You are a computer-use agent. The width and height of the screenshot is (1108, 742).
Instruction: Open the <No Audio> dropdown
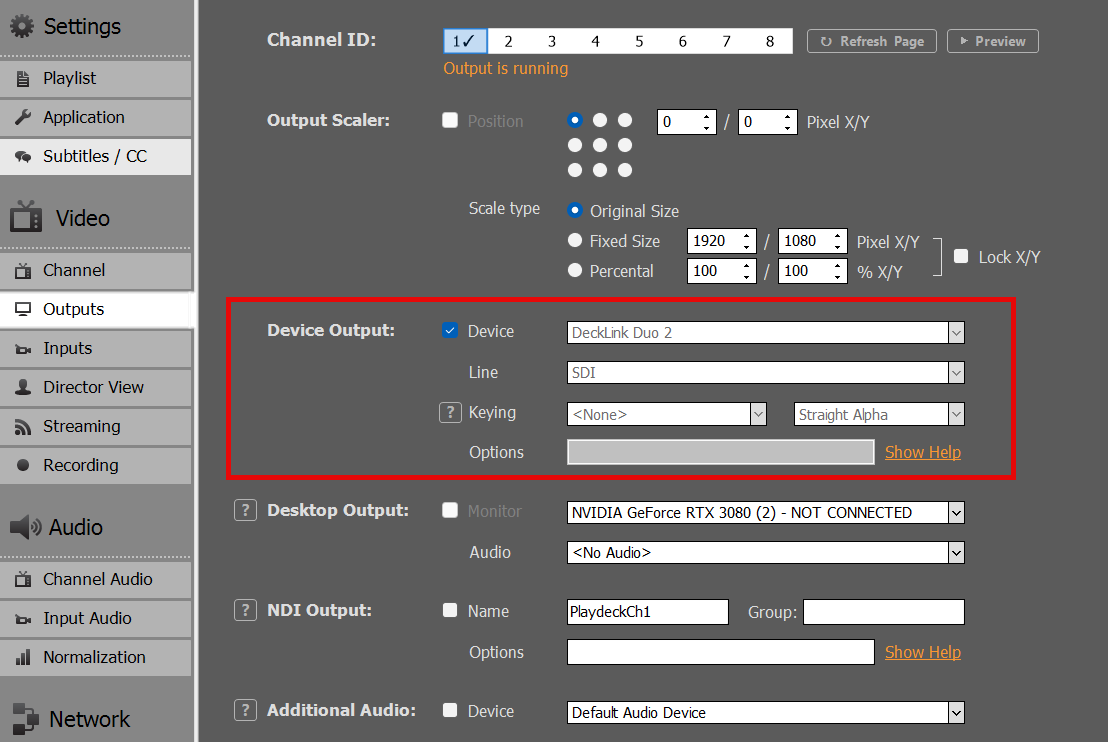coord(765,553)
